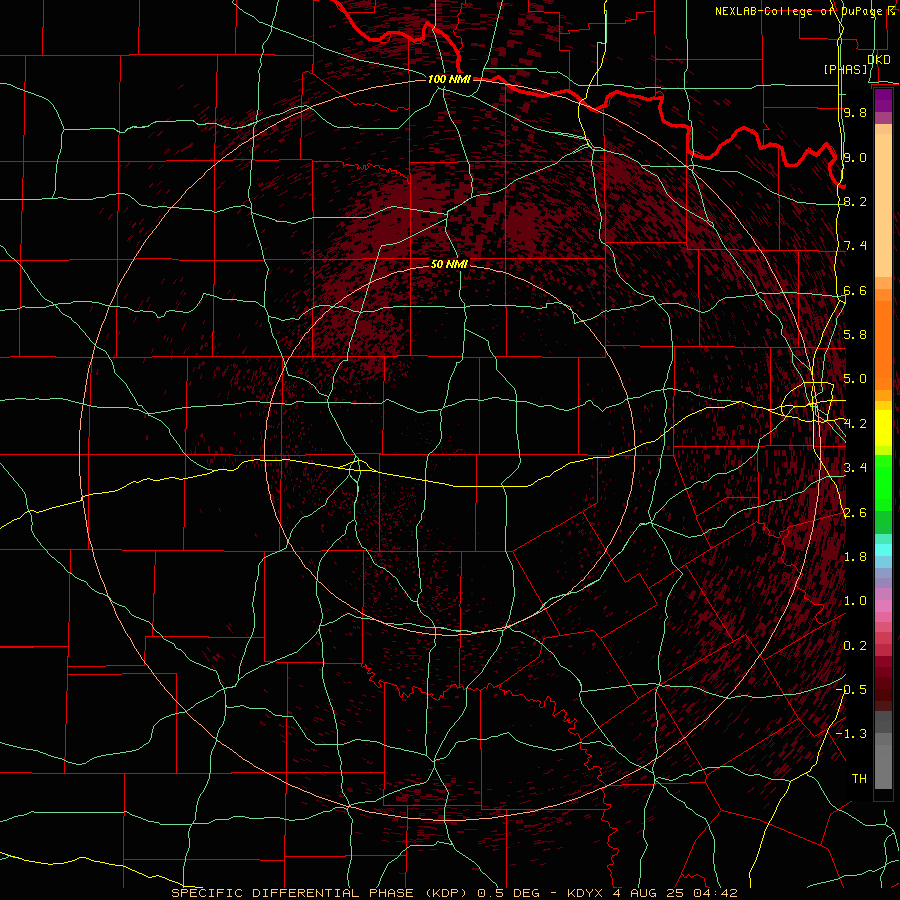Click the Specific Differential Phase caption
Image resolution: width=900 pixels, height=900 pixels.
454,893
